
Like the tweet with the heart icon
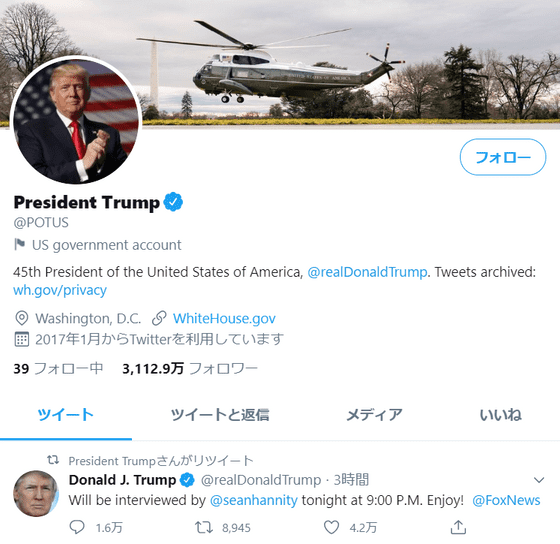(331, 527)
